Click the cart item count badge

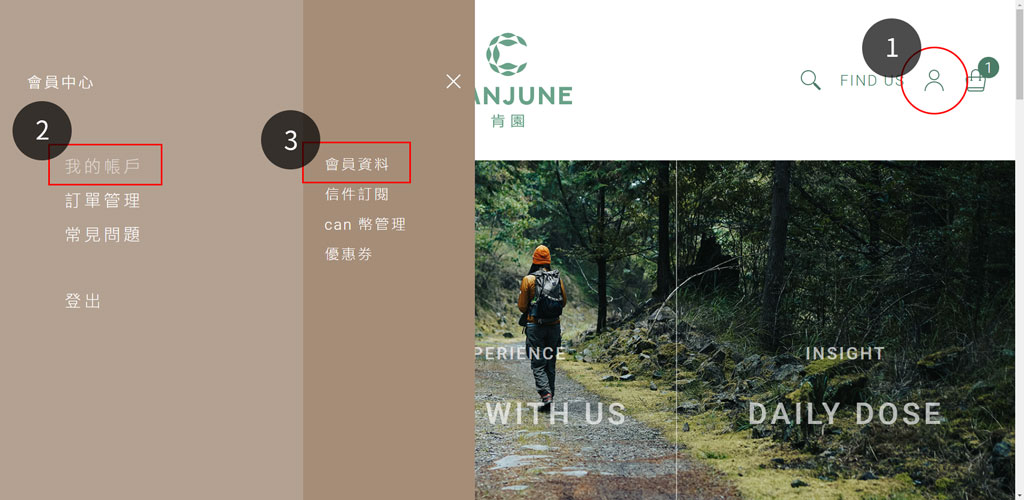point(988,67)
